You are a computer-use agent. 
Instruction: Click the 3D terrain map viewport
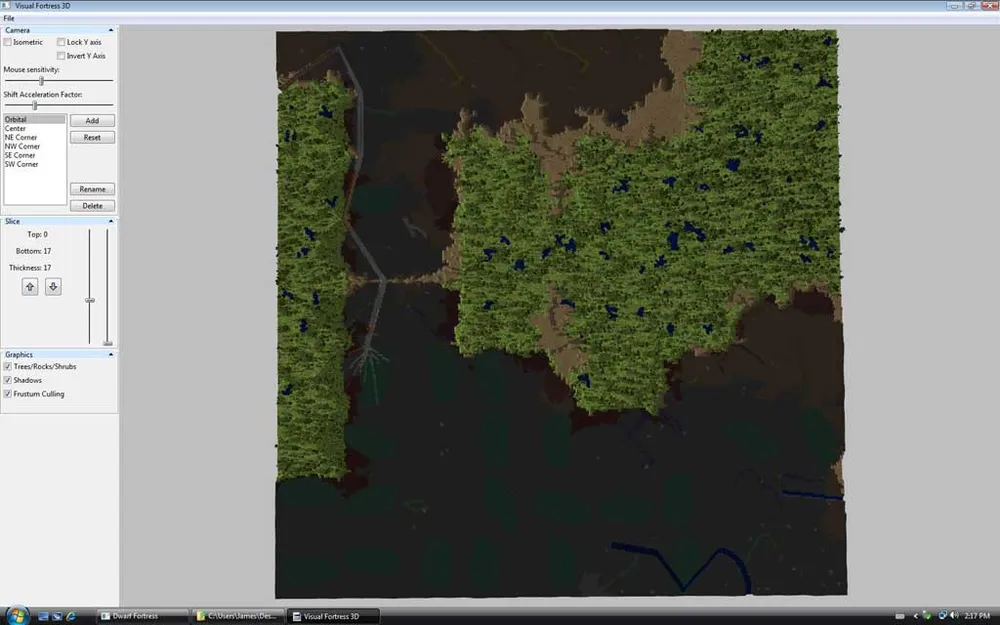point(561,314)
